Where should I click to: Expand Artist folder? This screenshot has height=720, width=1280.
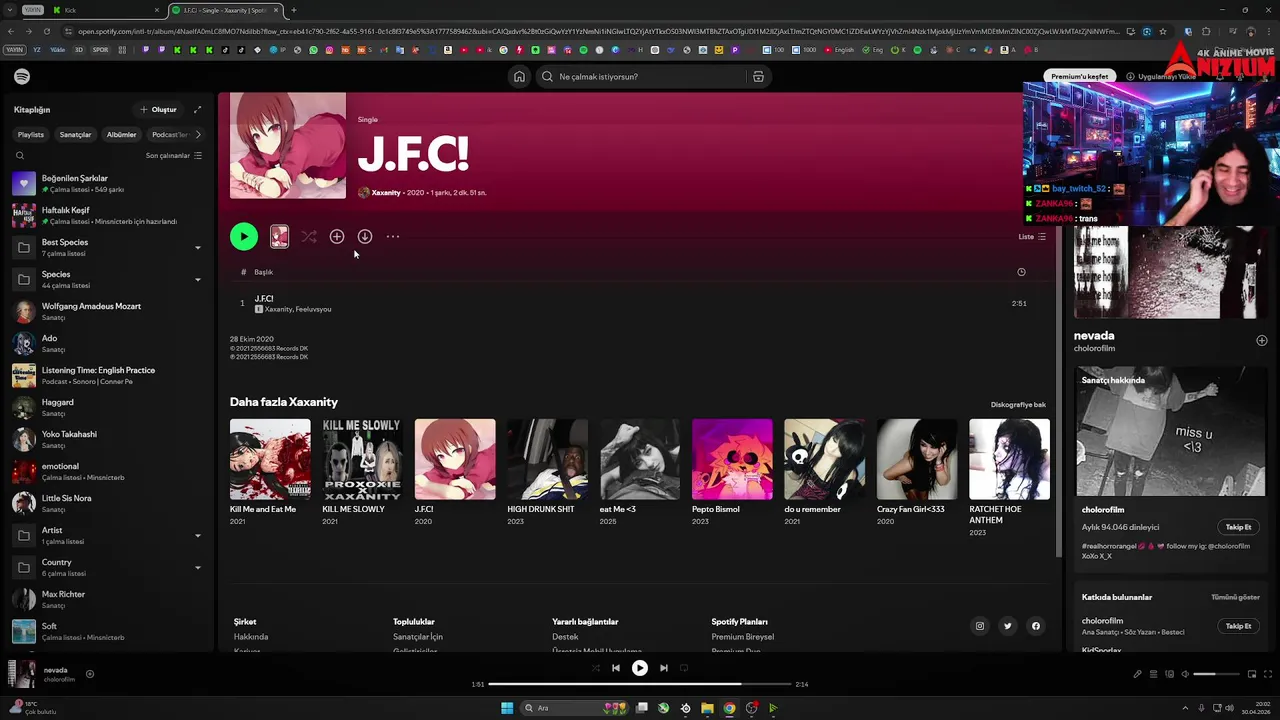tap(197, 536)
